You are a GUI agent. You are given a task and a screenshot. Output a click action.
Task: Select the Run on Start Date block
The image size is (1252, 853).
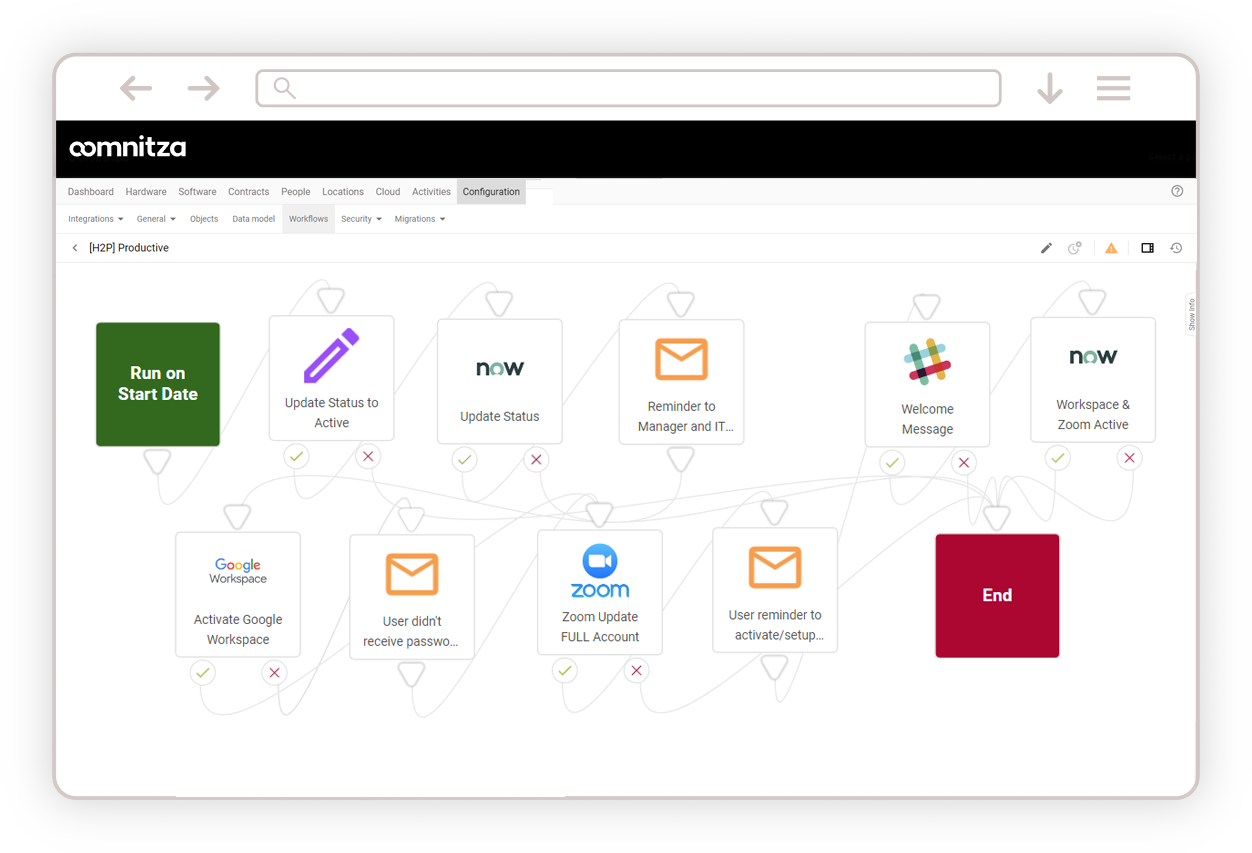pos(158,384)
